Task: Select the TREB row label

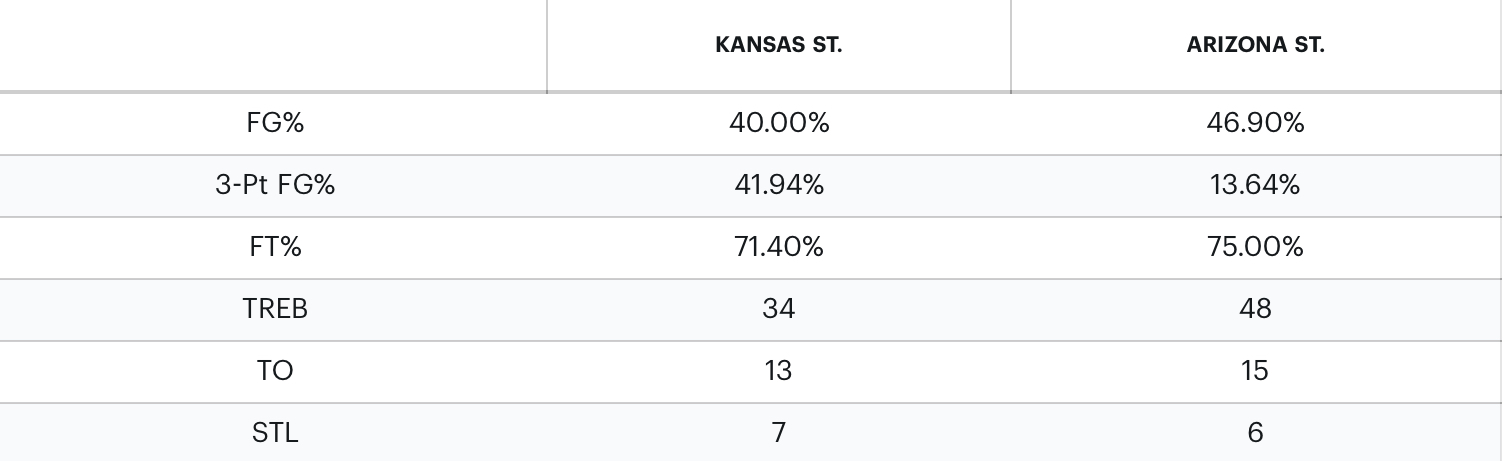Action: [275, 309]
